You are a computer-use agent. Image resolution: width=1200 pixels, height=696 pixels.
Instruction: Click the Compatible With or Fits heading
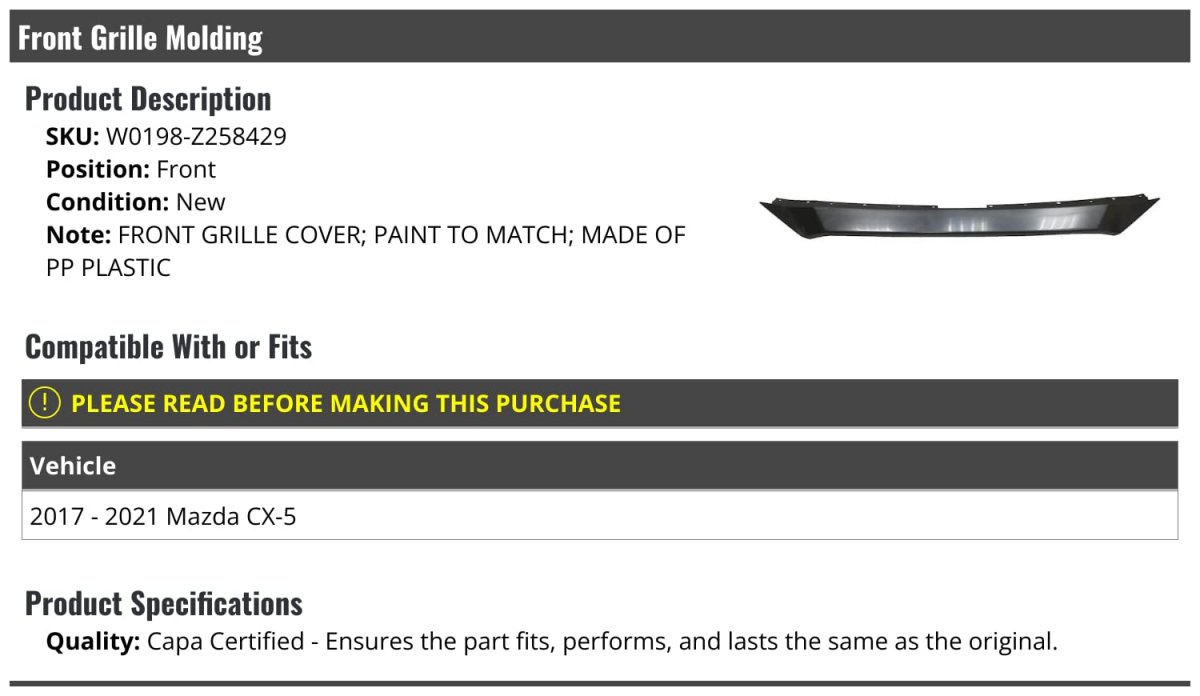[168, 347]
